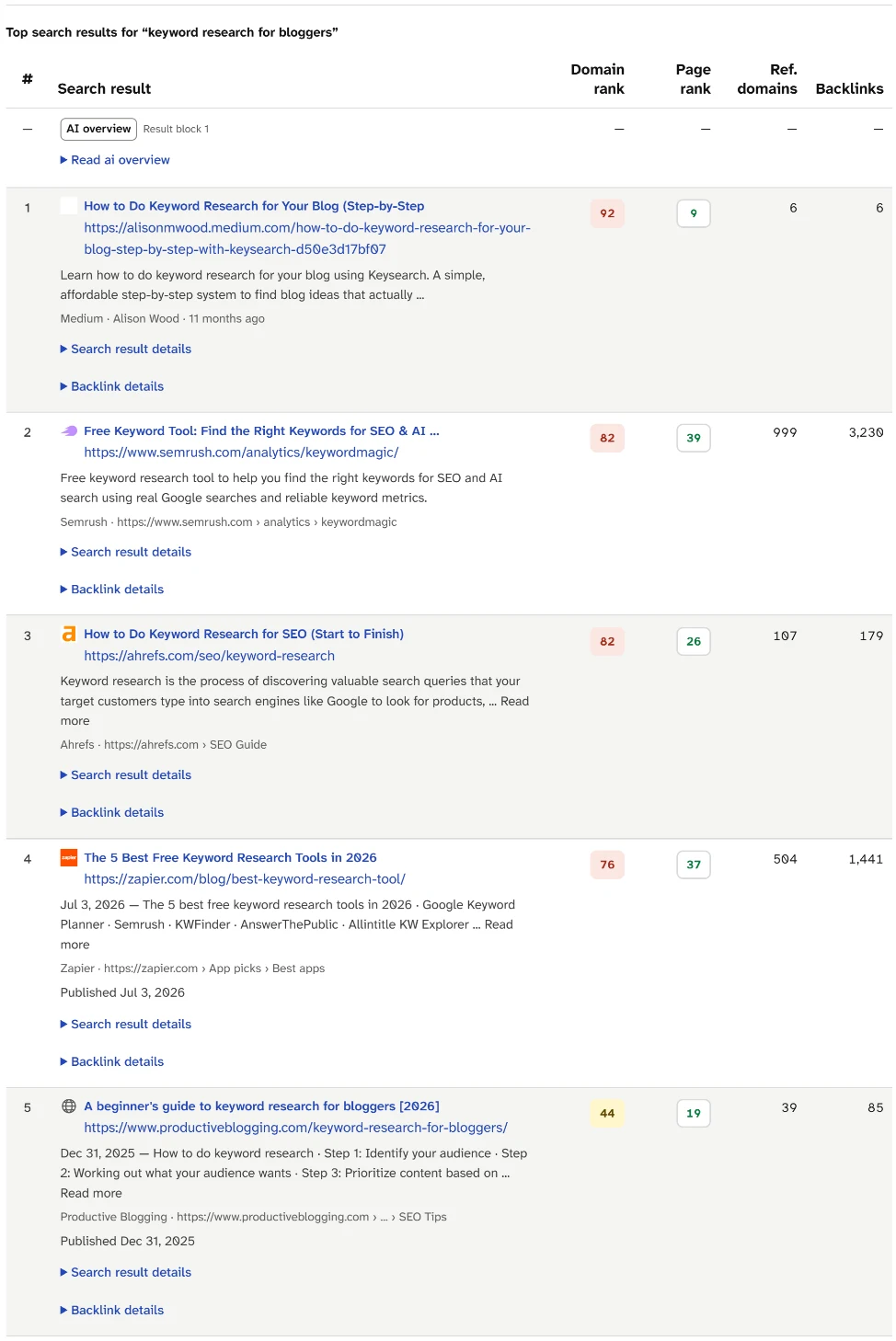Click the Zapier favicon icon
The image size is (896, 1341).
69,857
